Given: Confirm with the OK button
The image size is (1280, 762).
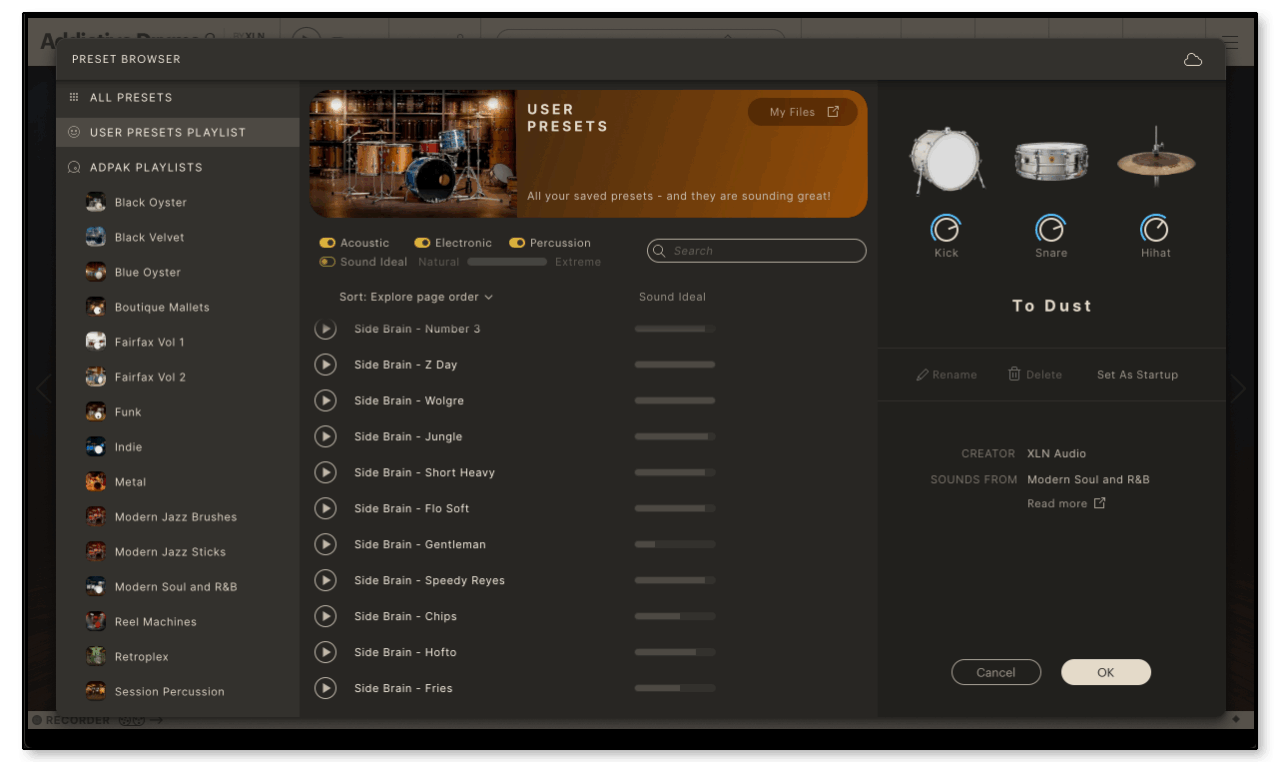Looking at the screenshot, I should [x=1105, y=673].
